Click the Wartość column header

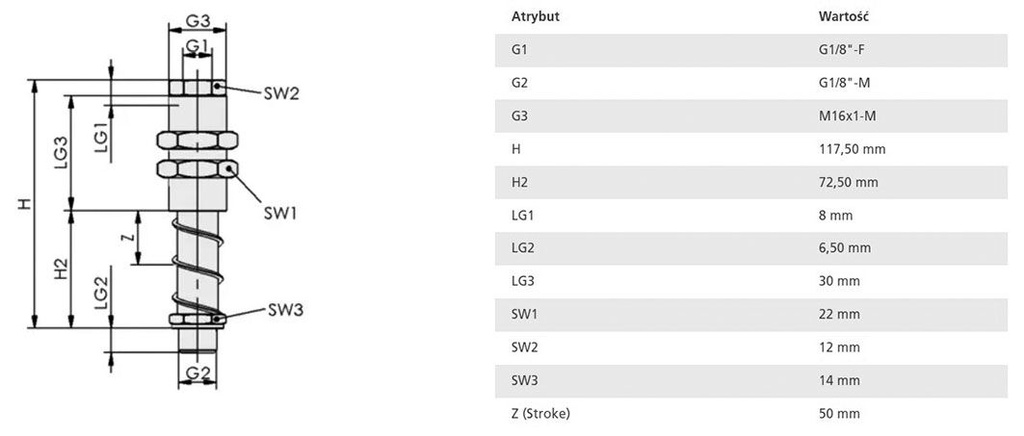842,17
